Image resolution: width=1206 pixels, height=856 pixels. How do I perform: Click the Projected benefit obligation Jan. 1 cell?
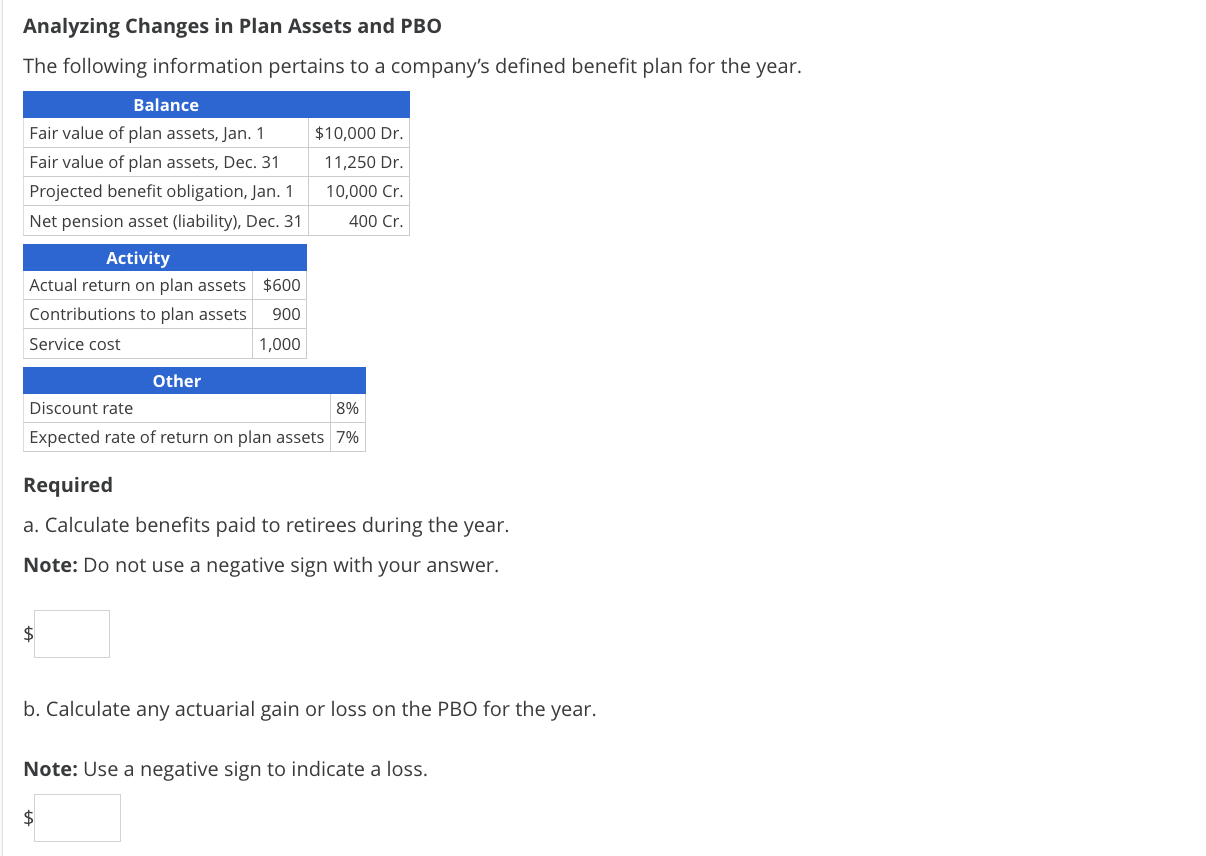point(162,190)
